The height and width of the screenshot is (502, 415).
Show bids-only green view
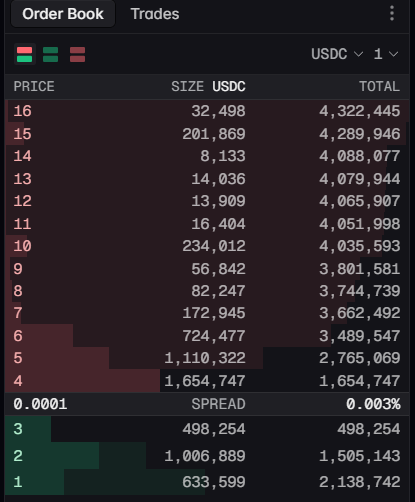51,54
